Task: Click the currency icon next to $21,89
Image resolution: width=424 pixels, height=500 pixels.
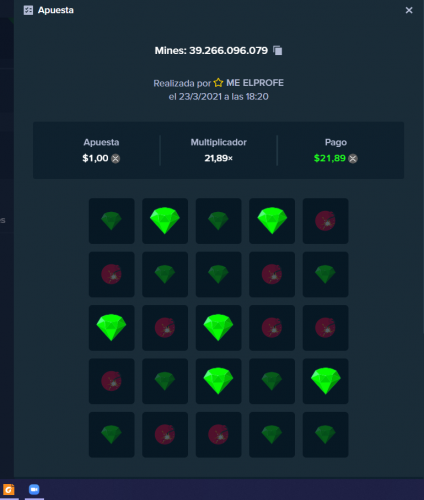Action: [x=353, y=159]
